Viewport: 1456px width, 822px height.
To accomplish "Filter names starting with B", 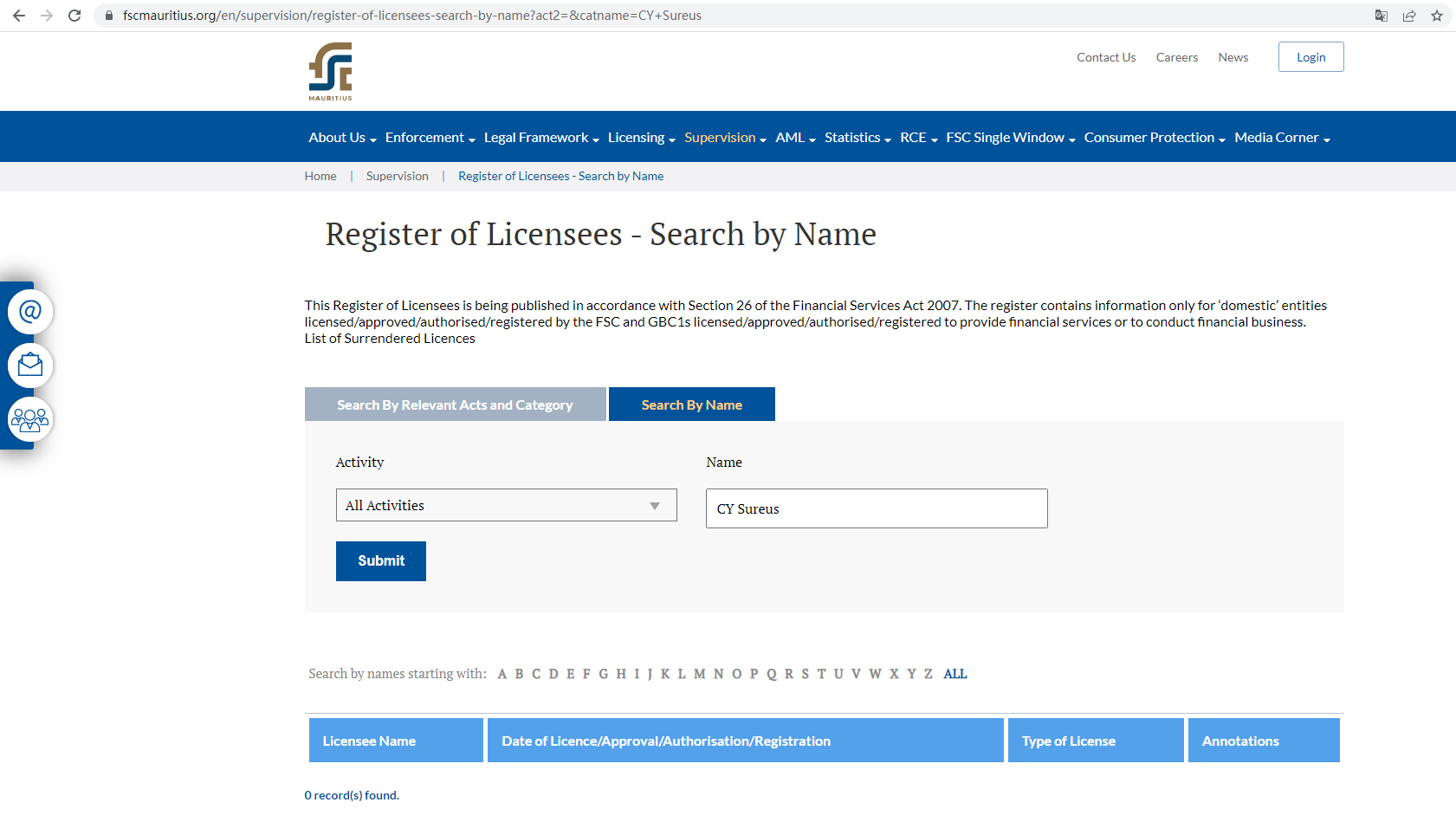I will coord(520,674).
